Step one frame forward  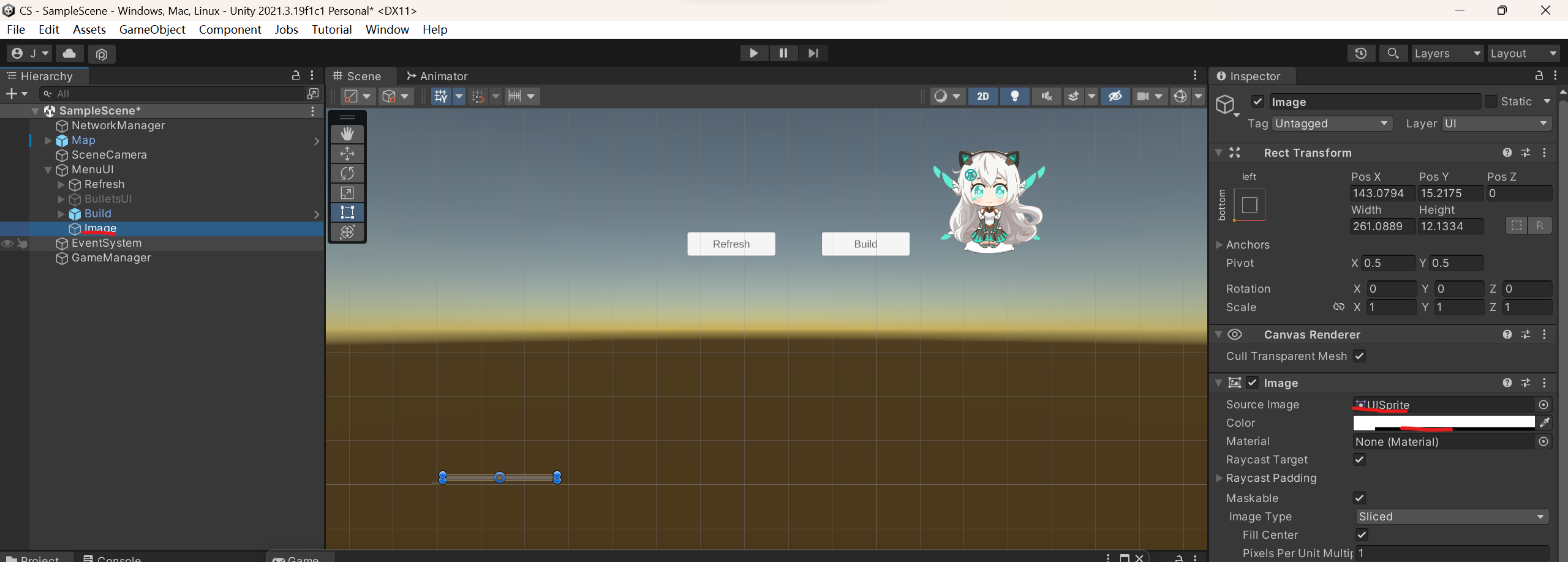pyautogui.click(x=813, y=53)
